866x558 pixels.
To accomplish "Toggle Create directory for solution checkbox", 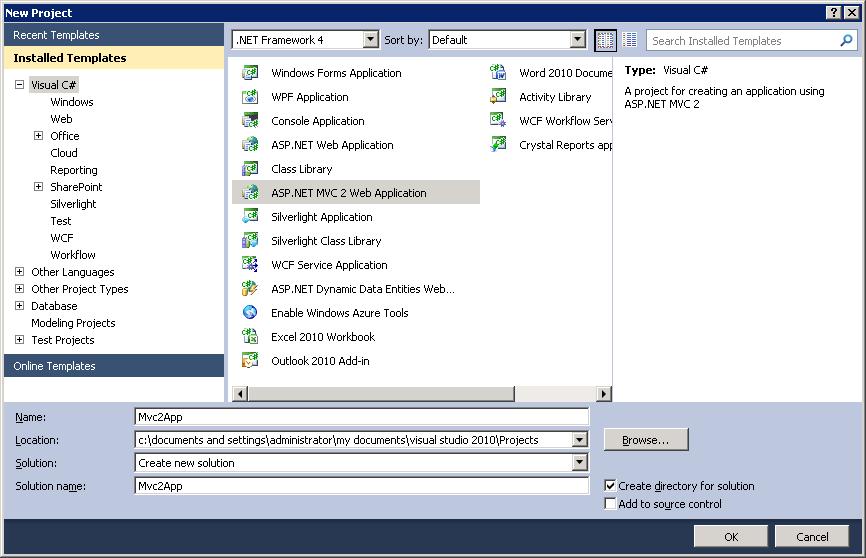I will click(610, 486).
